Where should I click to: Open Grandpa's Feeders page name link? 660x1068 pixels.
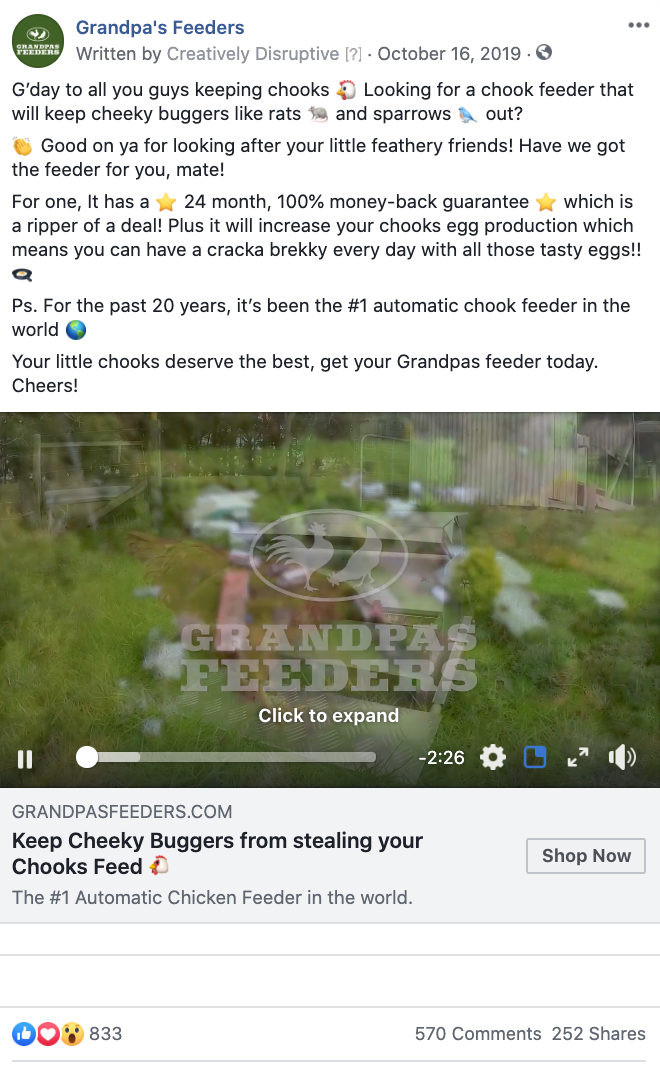[x=160, y=27]
